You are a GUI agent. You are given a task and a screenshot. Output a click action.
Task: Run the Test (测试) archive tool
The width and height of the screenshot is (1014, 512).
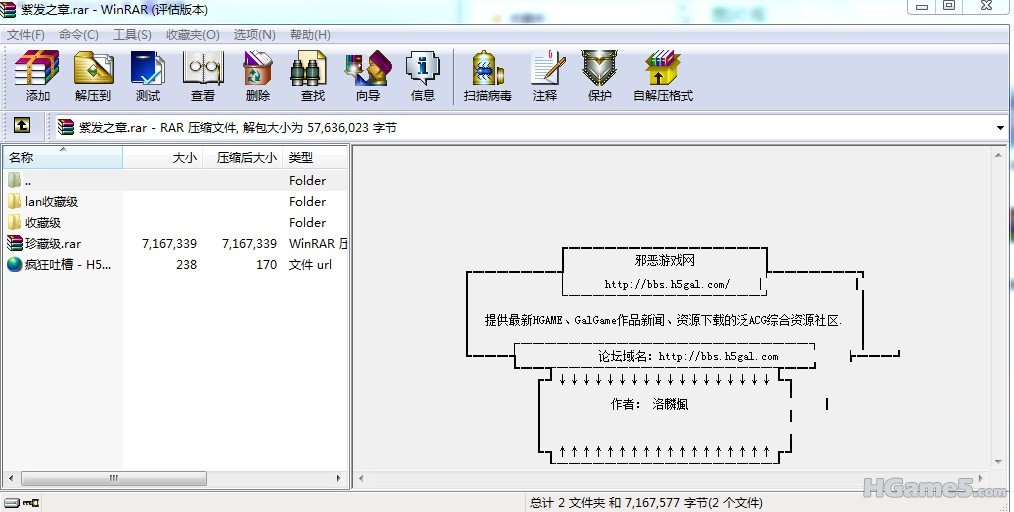pos(148,76)
